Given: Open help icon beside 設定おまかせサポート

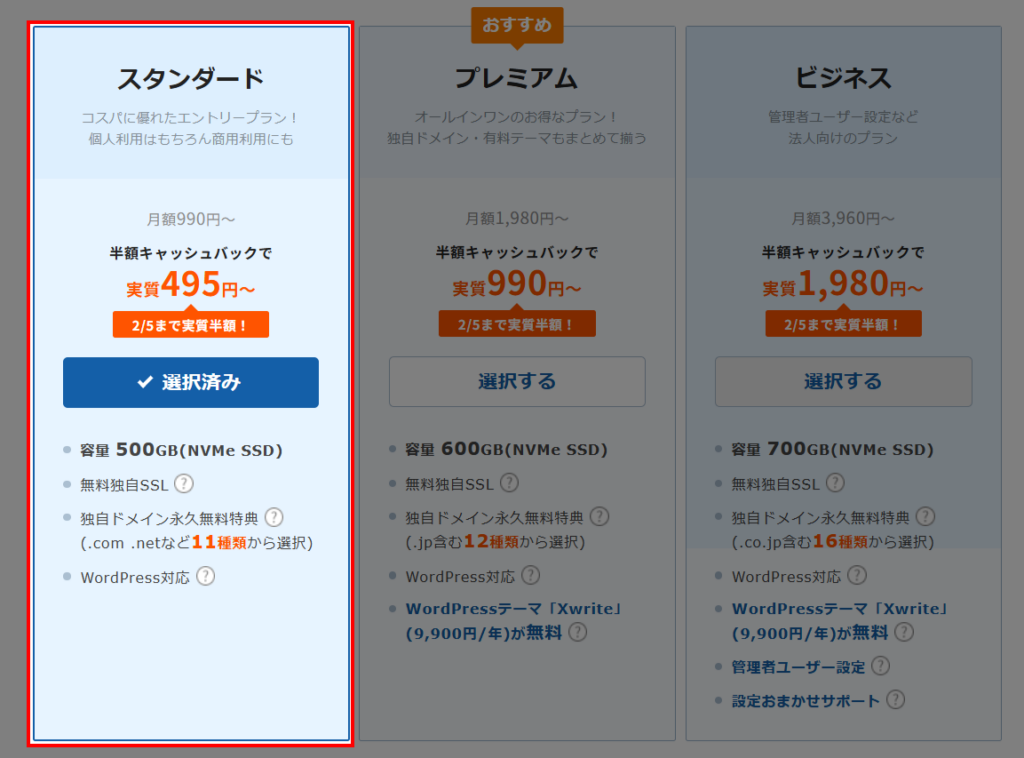Looking at the screenshot, I should (896, 700).
